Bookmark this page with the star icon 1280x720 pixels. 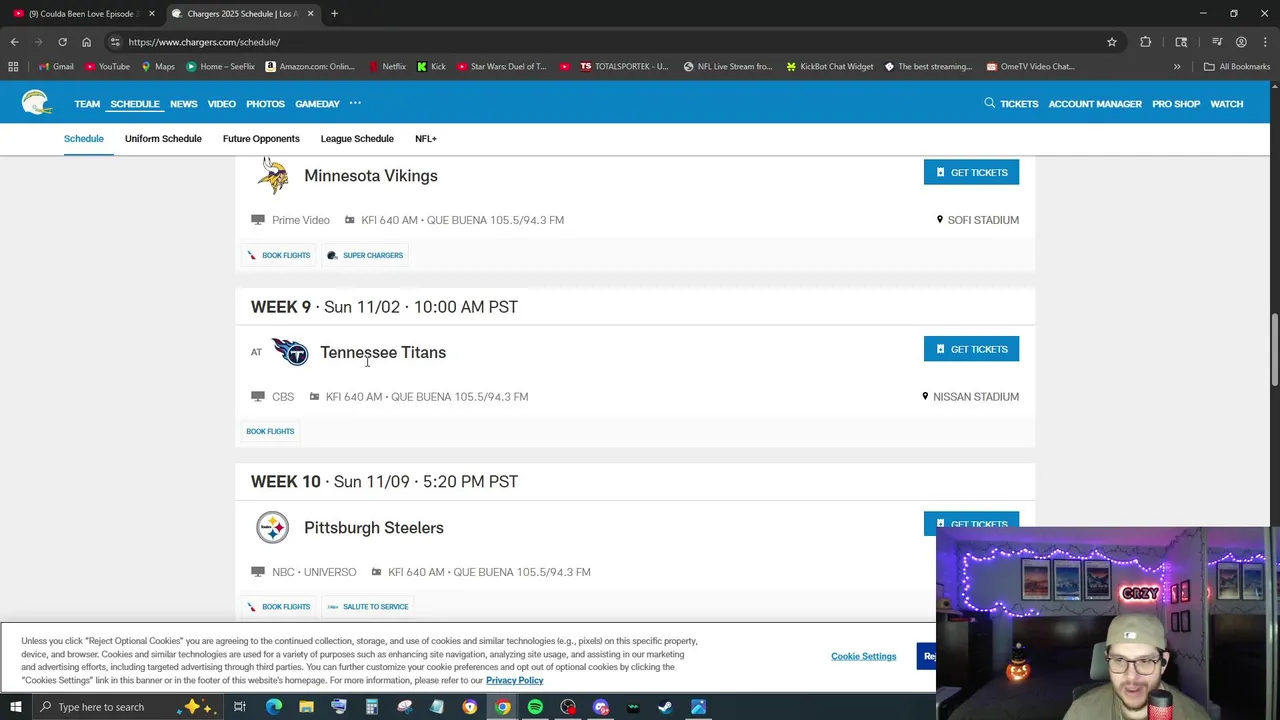point(1111,42)
